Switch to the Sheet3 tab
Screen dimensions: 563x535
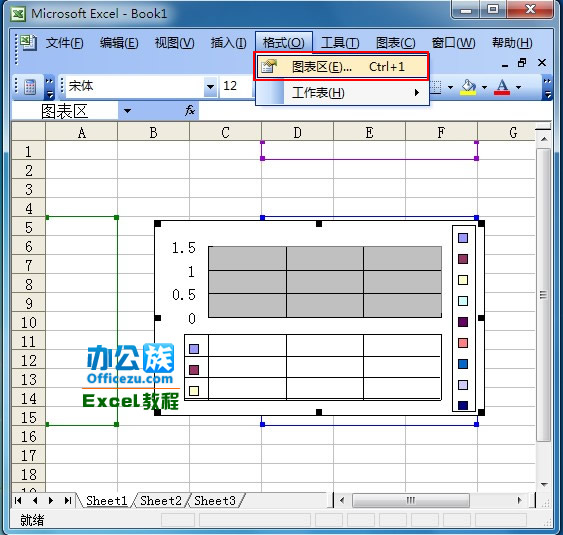pyautogui.click(x=215, y=501)
